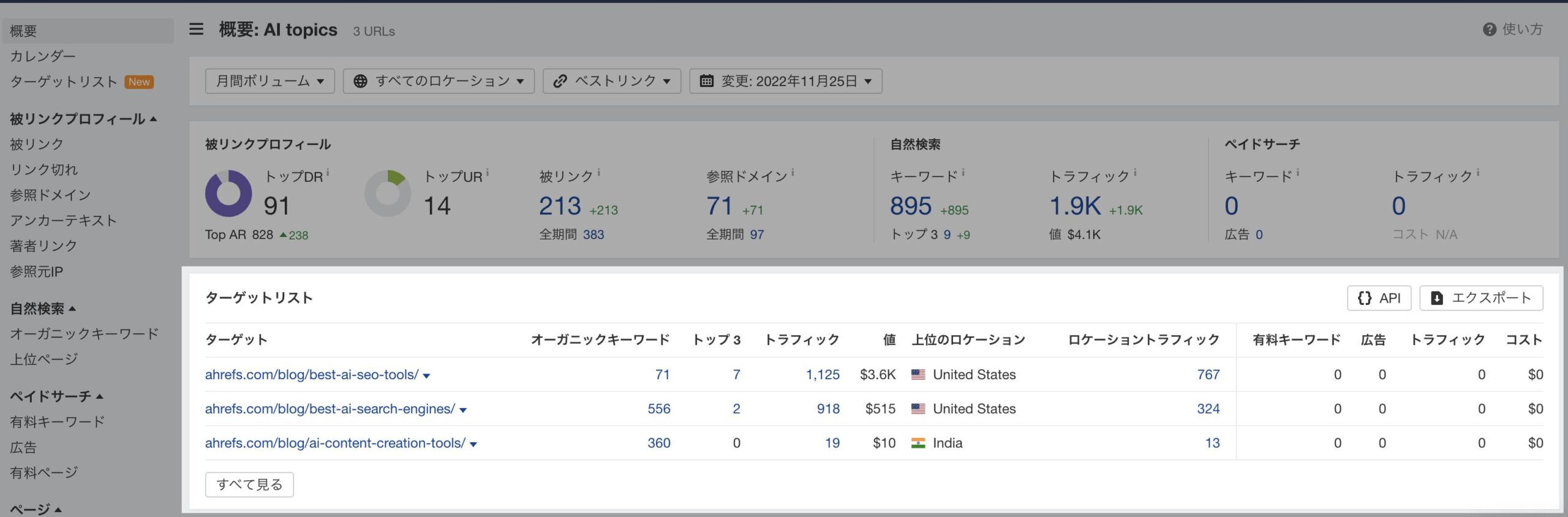Open オーガニックキーワード in the sidebar
The image size is (1568, 517).
coord(84,334)
